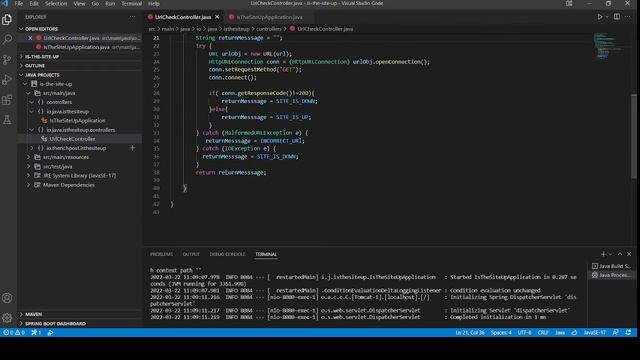The image size is (640, 360).
Task: Select the Java Build terminal entry
Action: point(611,266)
